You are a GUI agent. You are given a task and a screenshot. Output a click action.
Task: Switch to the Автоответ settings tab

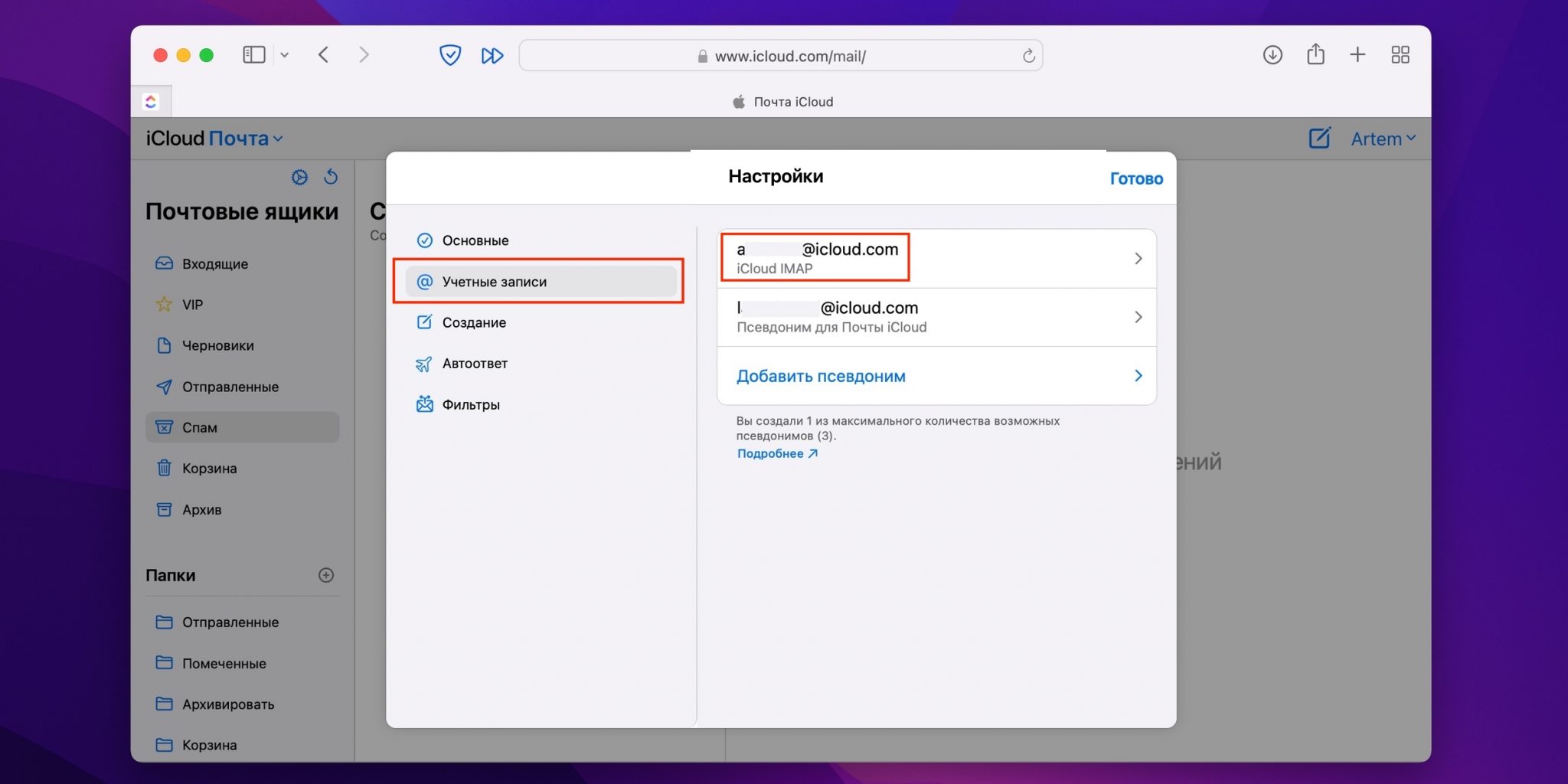(541, 364)
